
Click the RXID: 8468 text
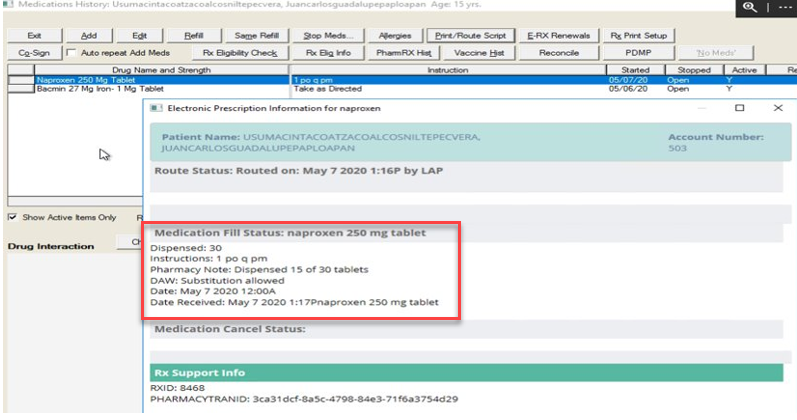[x=177, y=388]
